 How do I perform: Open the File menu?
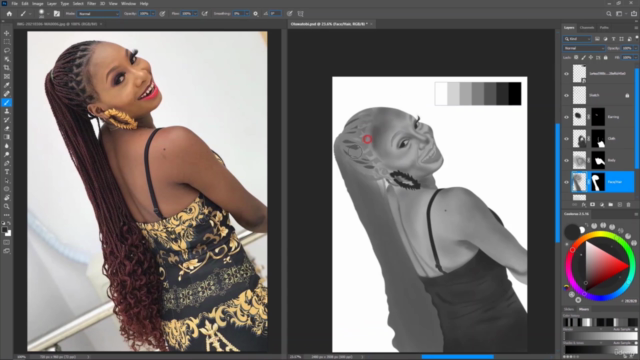coord(14,3)
